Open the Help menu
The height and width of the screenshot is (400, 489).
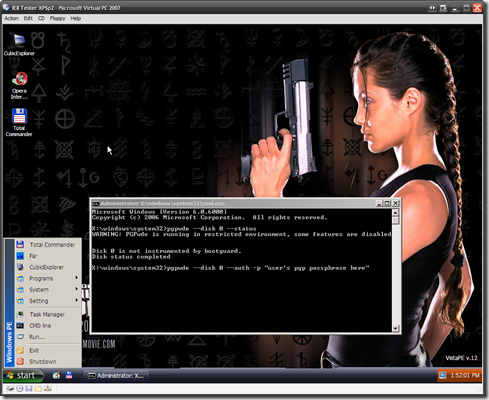coord(76,18)
